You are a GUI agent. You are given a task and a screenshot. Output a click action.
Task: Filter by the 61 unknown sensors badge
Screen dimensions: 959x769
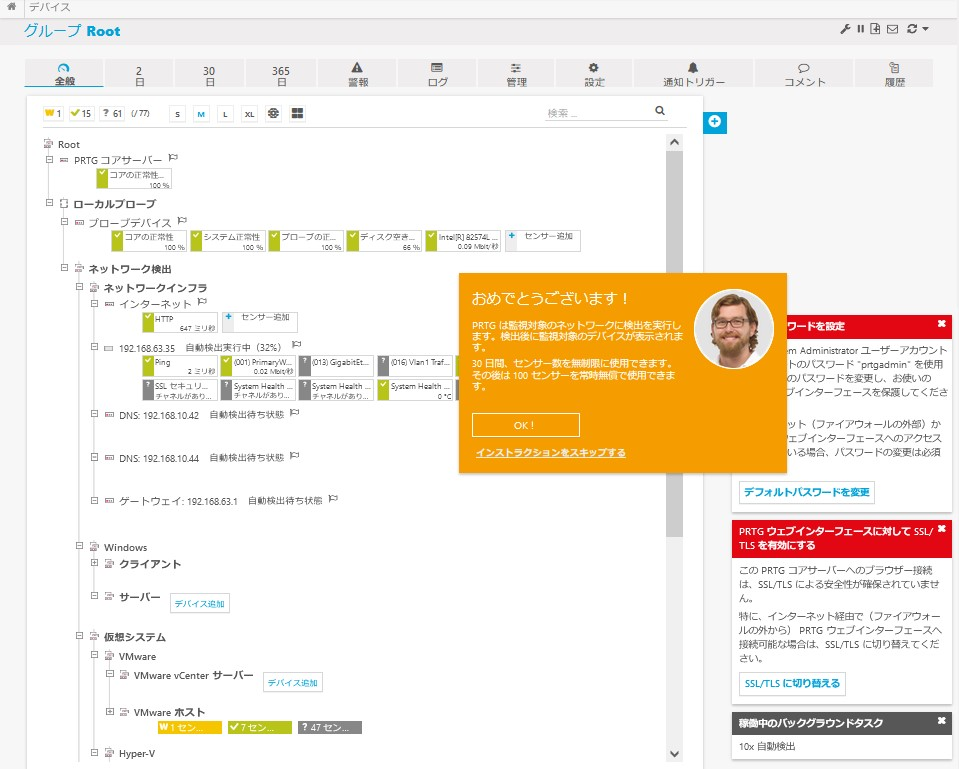(112, 113)
